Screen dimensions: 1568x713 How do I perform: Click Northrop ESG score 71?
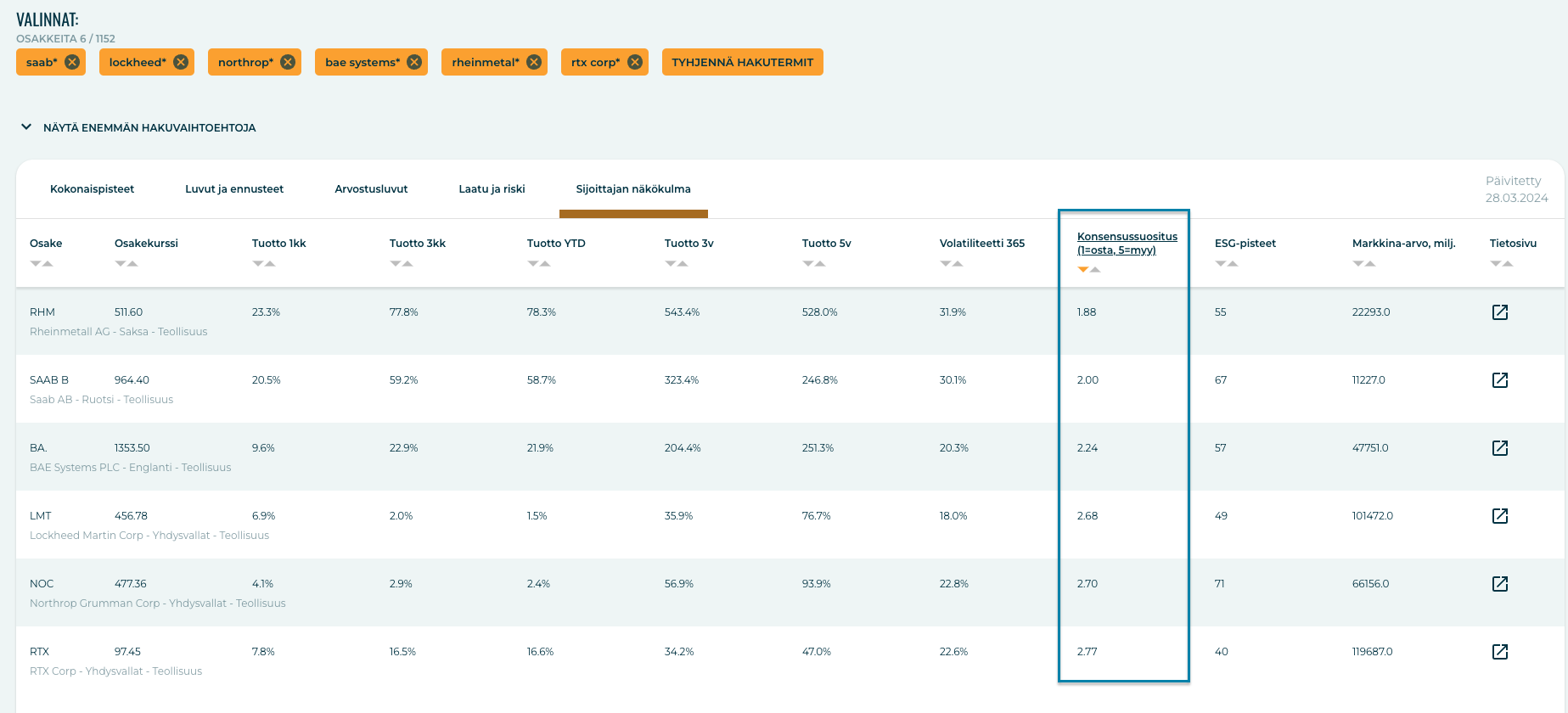pos(1220,584)
